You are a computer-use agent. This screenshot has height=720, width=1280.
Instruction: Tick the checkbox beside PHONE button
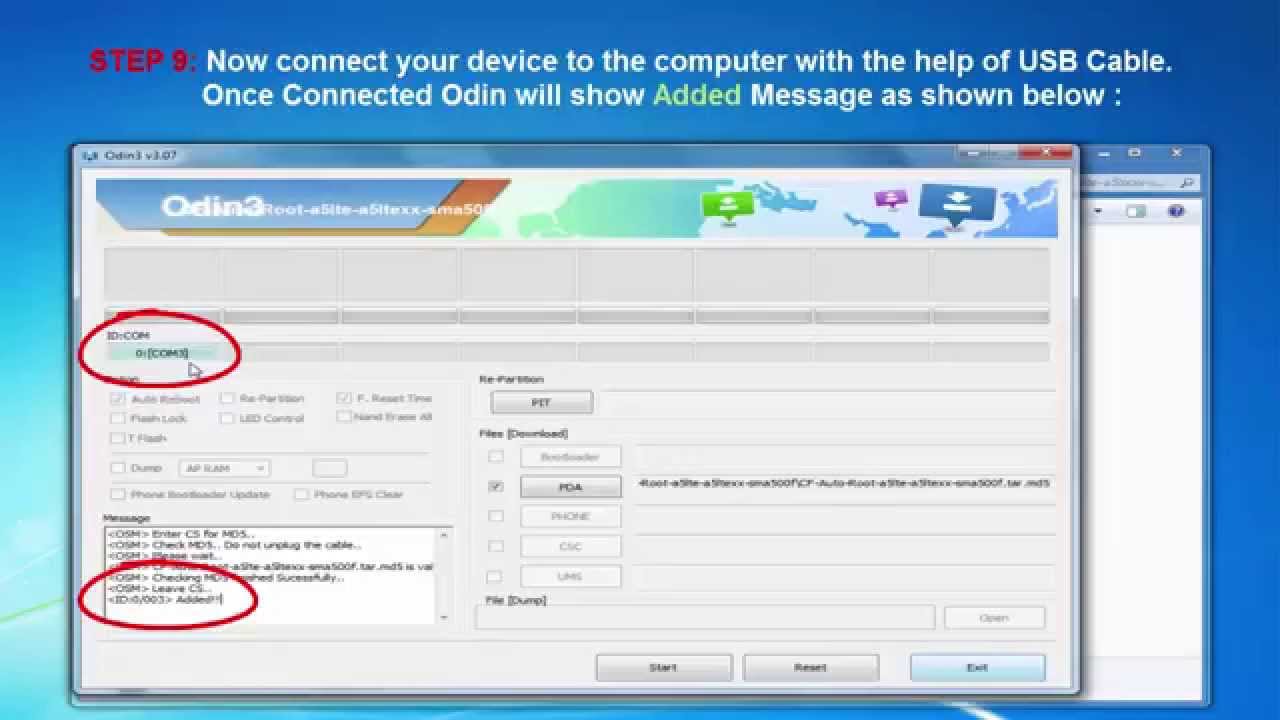[x=496, y=516]
